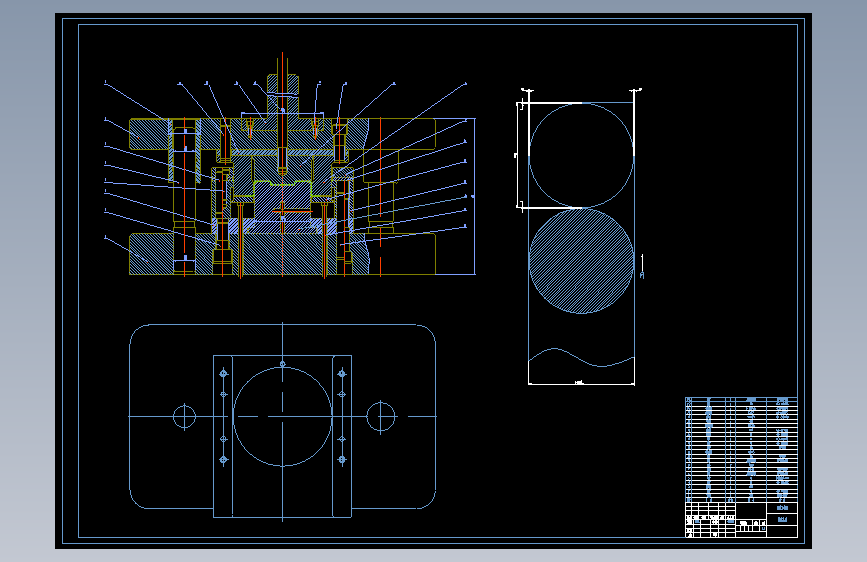Select the wavy break line on the strip layout
This screenshot has height=562, width=867.
point(581,357)
